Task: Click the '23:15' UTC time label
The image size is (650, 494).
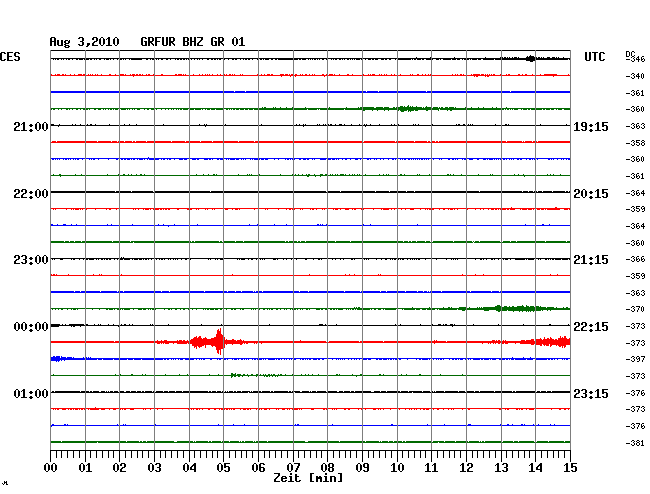Action: (591, 393)
